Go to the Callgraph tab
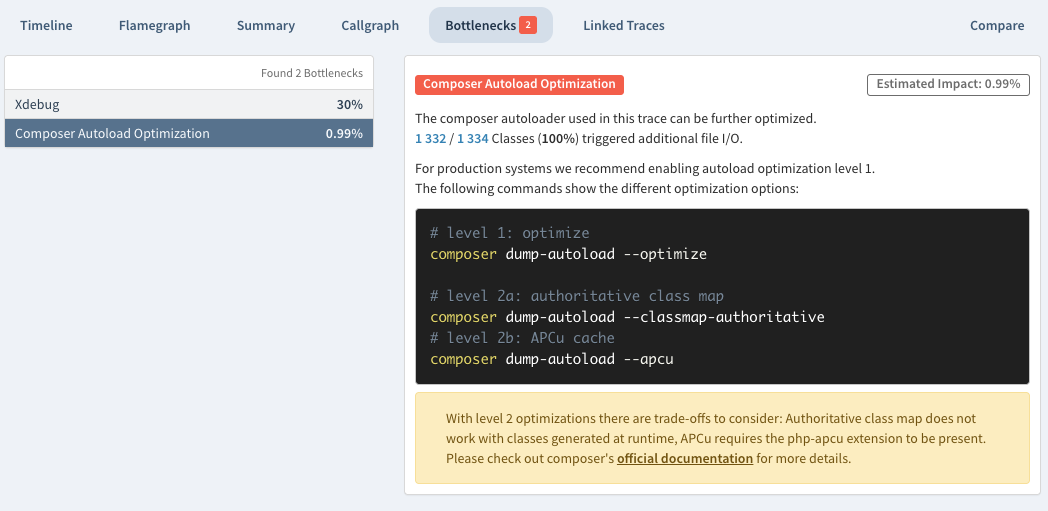 point(370,25)
